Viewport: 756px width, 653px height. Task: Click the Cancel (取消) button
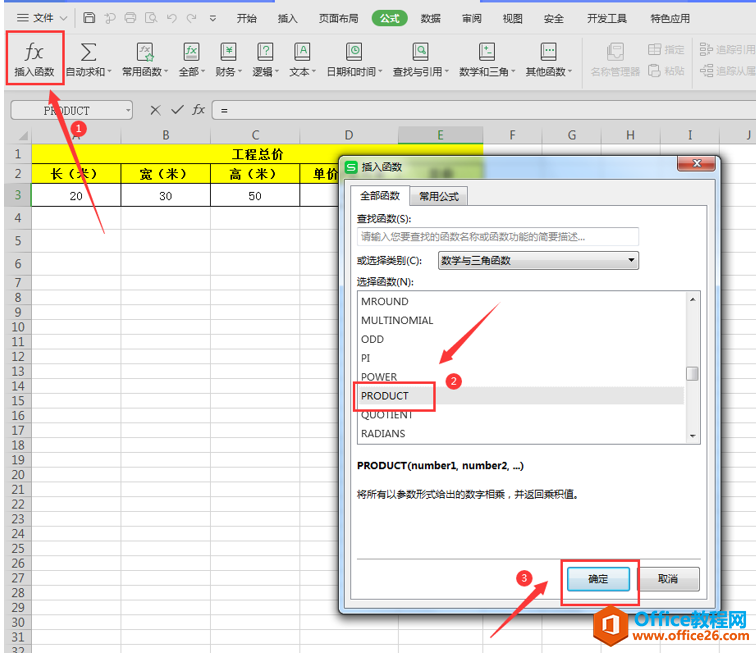coord(668,579)
